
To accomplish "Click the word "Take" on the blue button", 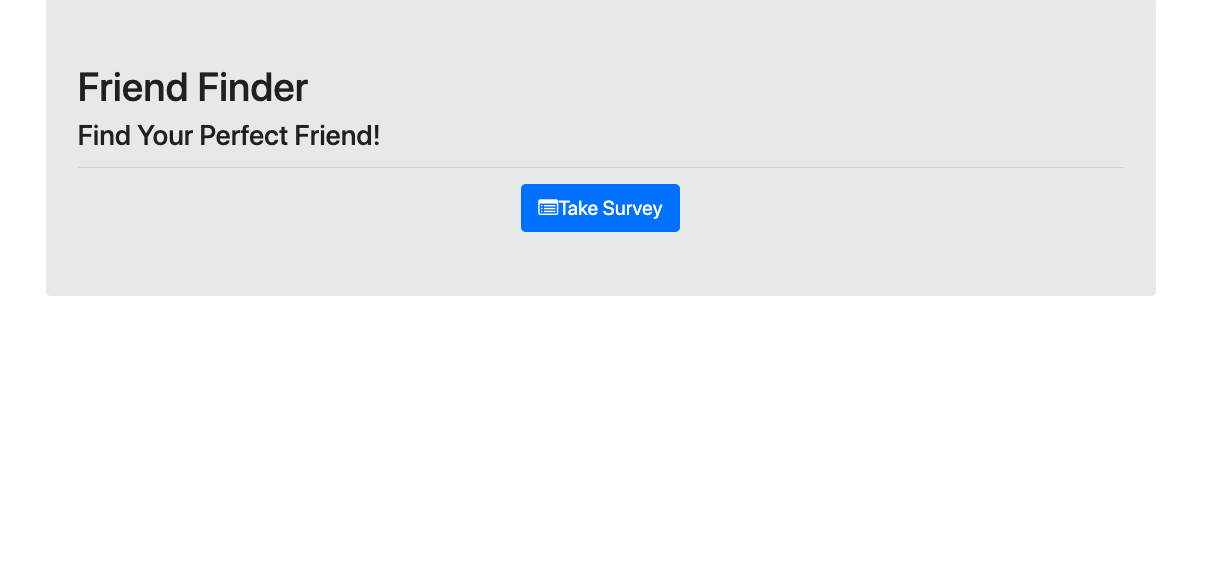I will (578, 208).
